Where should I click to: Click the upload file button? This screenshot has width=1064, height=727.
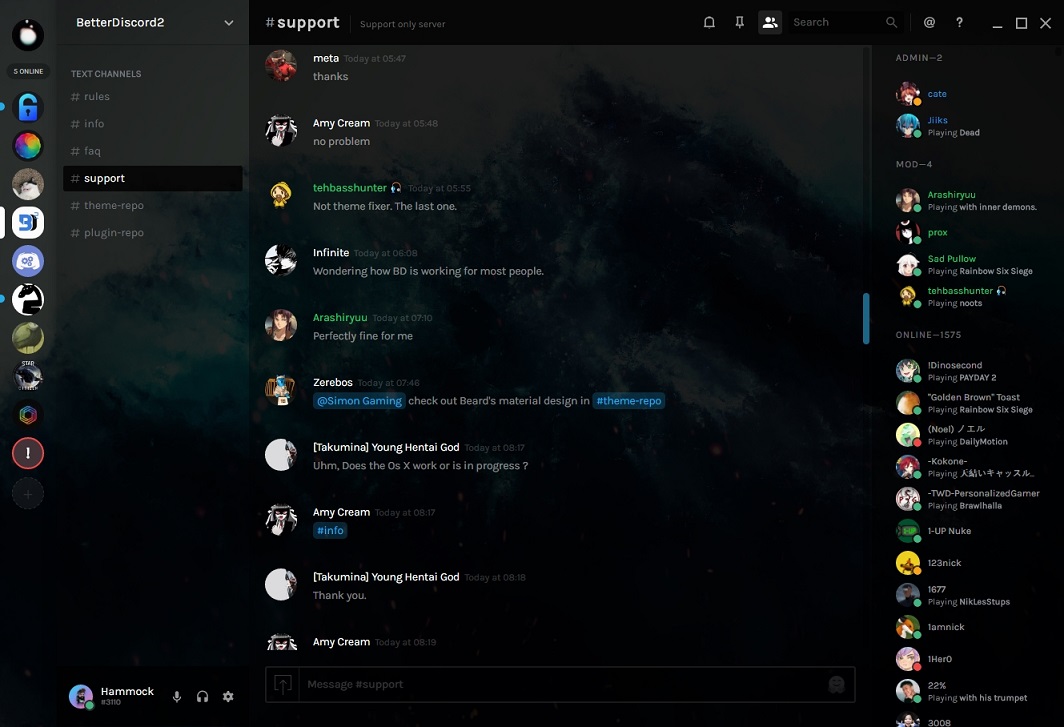pyautogui.click(x=283, y=684)
